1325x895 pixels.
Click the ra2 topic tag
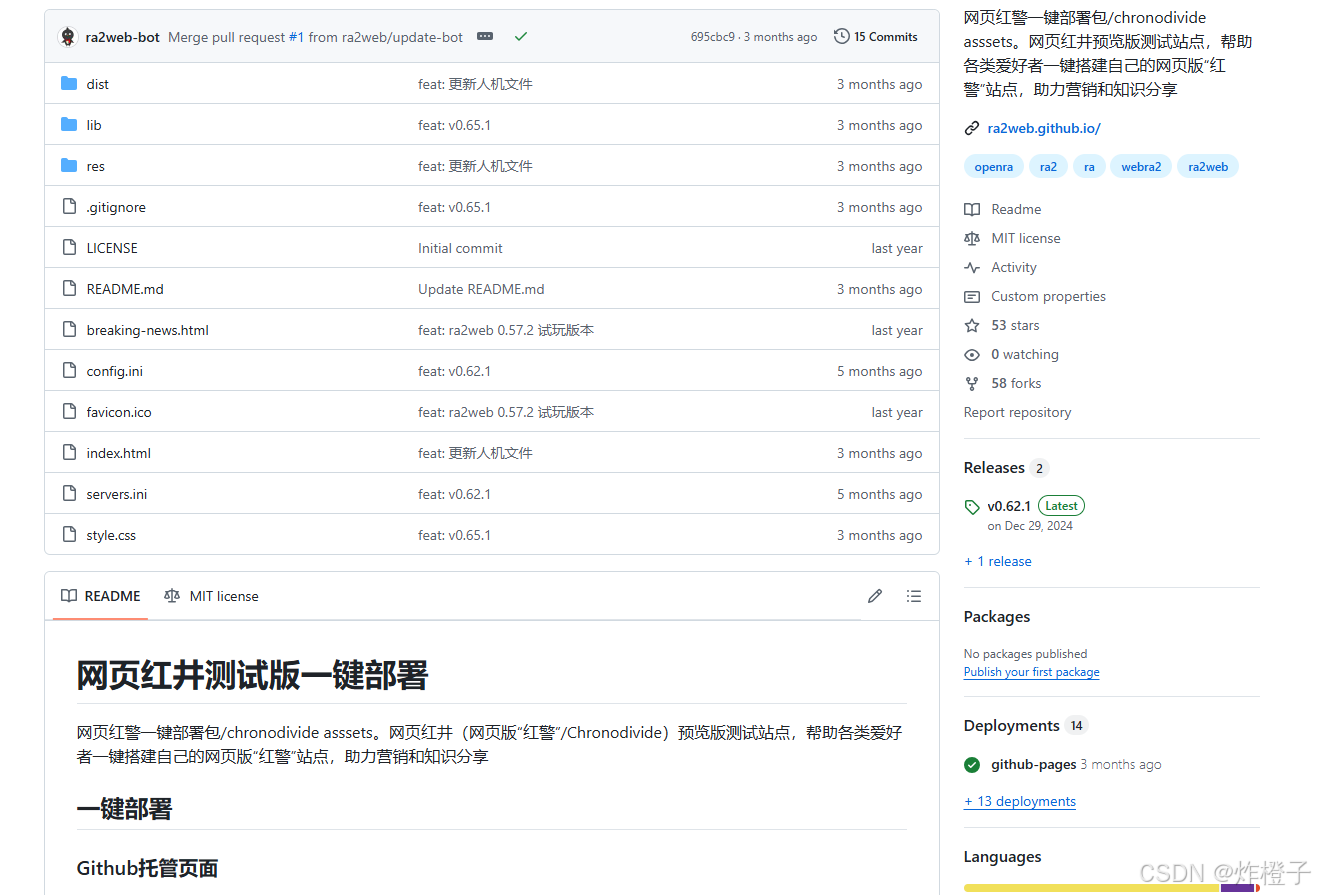pyautogui.click(x=1048, y=167)
